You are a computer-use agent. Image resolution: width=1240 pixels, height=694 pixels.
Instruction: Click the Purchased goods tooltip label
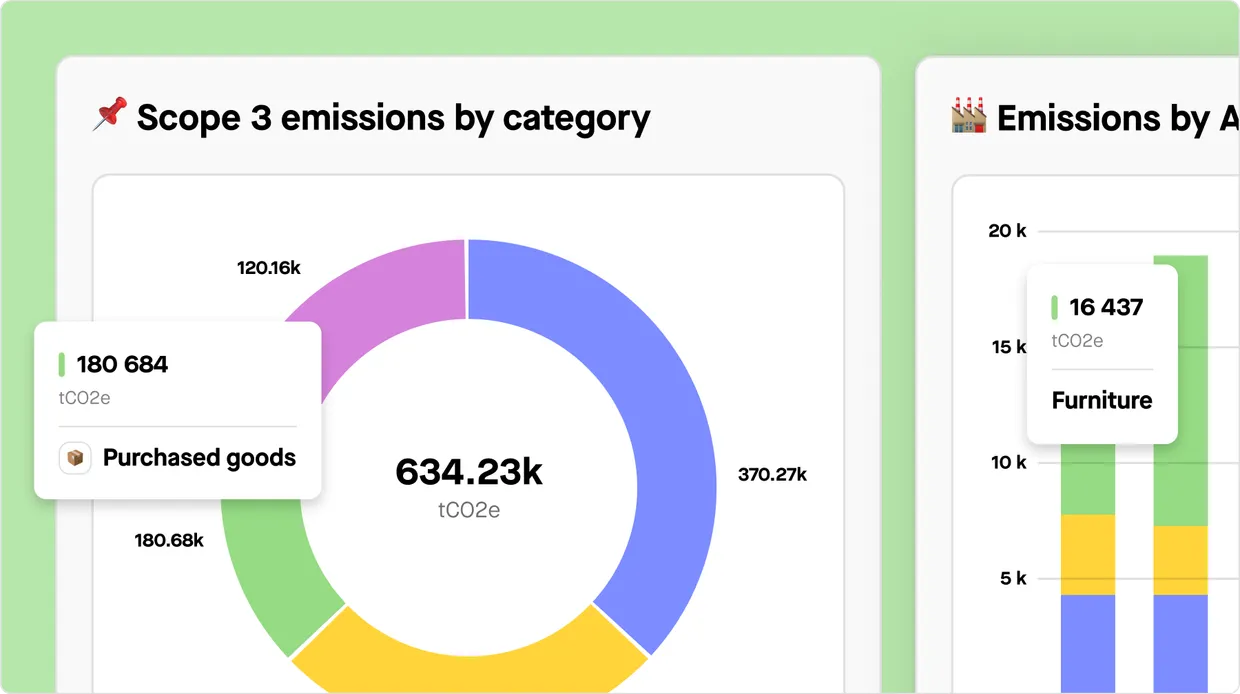(x=199, y=458)
